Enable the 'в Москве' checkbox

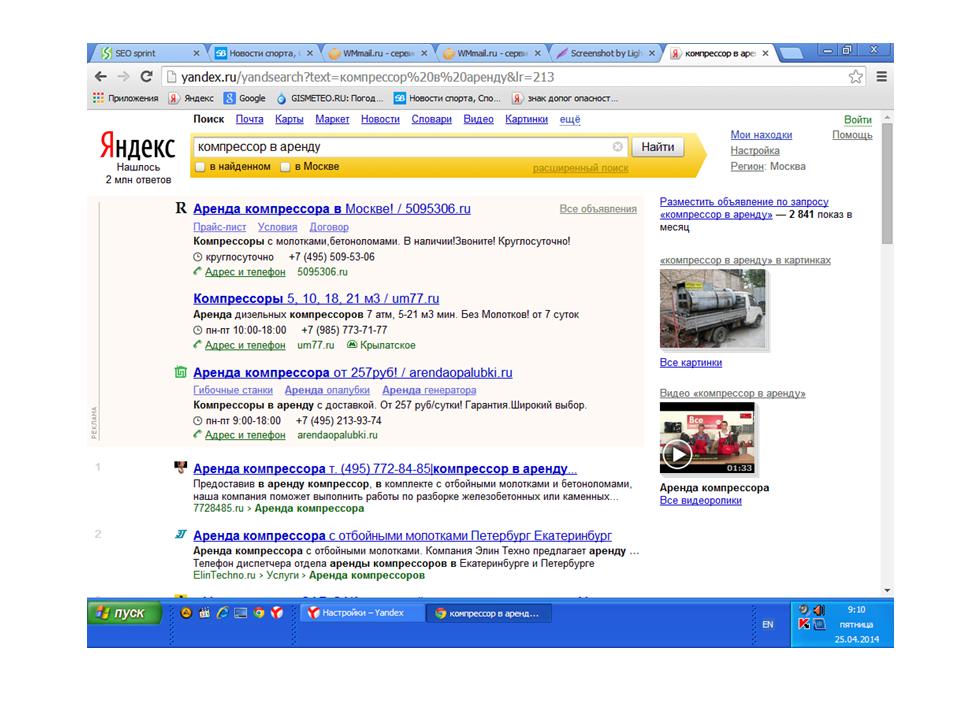(285, 167)
